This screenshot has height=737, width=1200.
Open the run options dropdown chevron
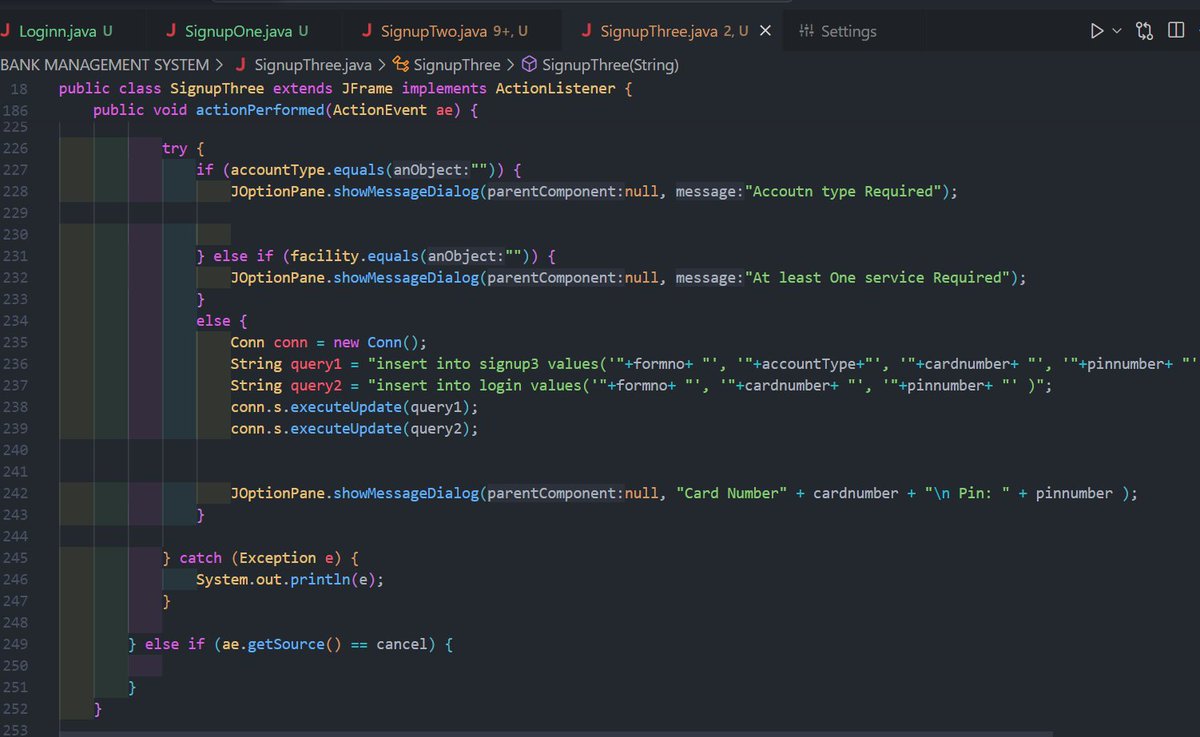1117,31
